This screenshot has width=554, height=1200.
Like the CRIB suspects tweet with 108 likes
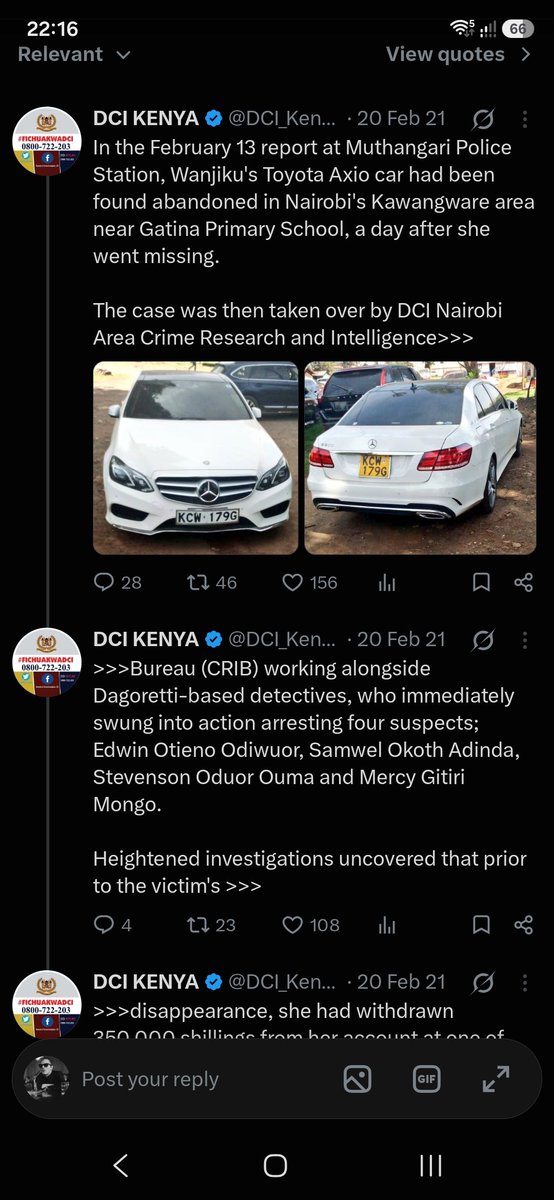click(x=310, y=925)
